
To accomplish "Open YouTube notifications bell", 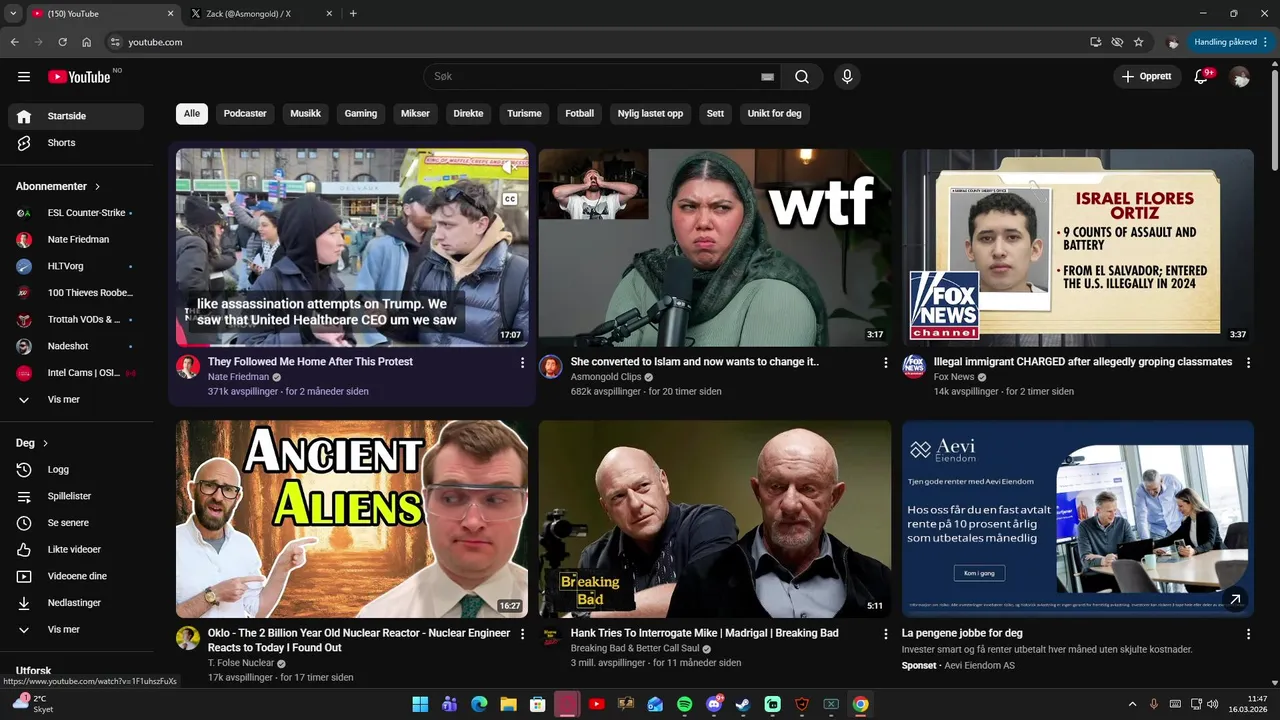I will pyautogui.click(x=1202, y=77).
